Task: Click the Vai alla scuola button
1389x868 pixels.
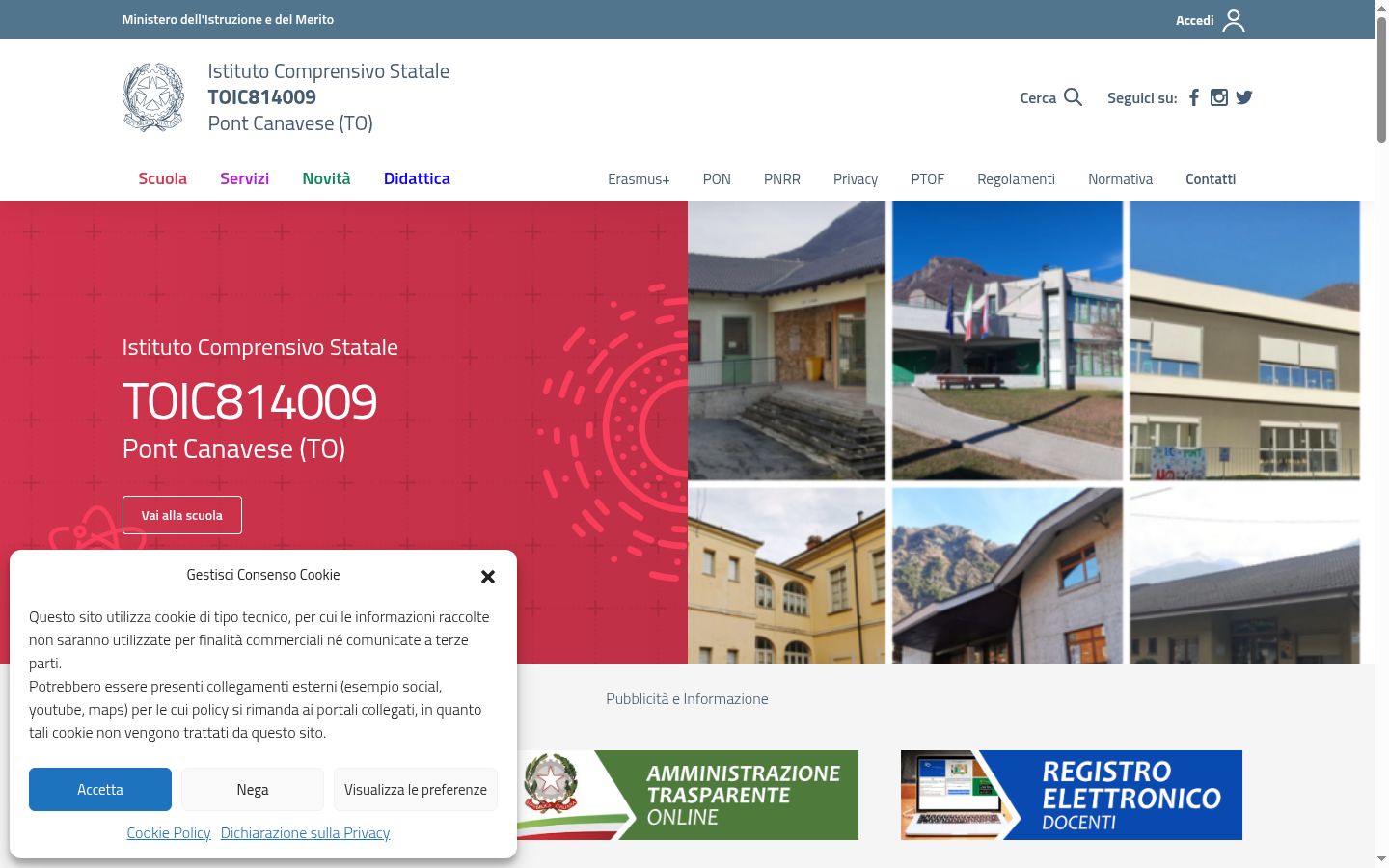Action: (x=182, y=515)
